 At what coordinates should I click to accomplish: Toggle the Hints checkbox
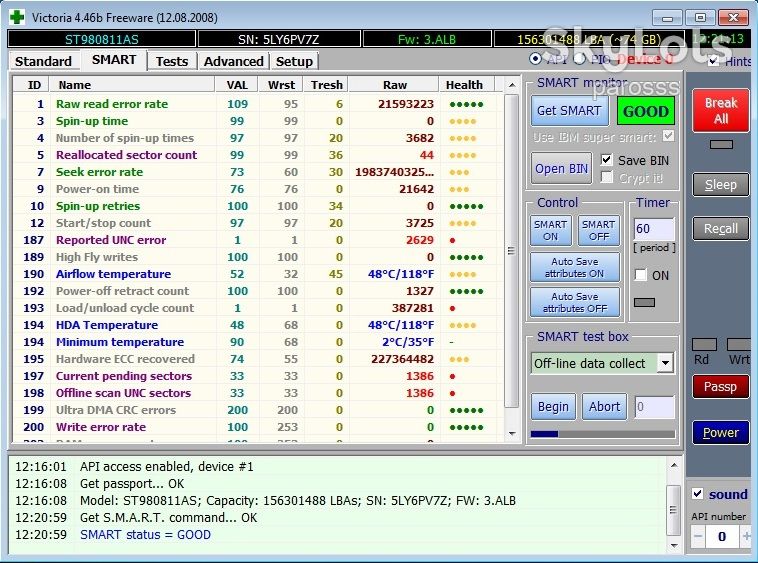[713, 61]
